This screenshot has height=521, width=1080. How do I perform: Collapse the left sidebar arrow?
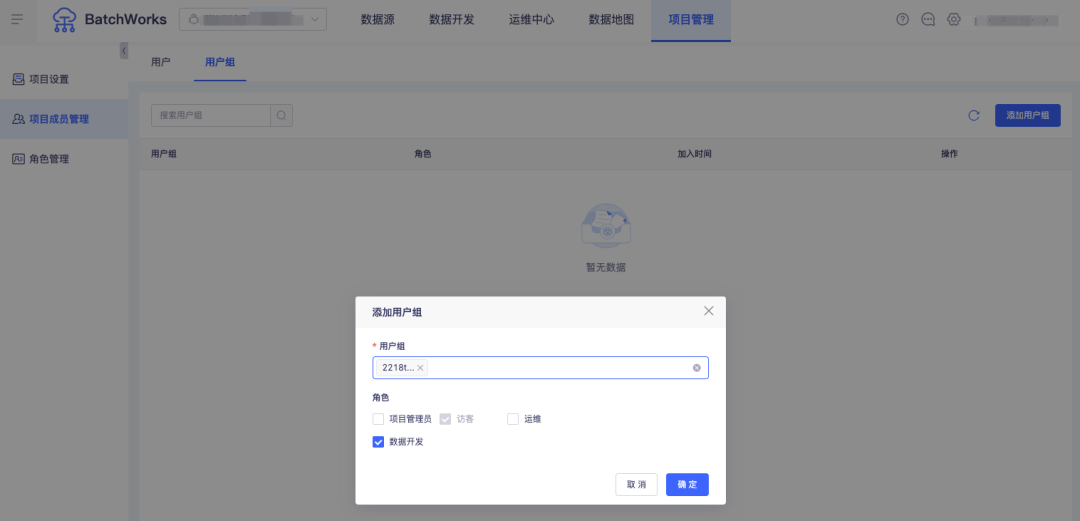(x=124, y=50)
